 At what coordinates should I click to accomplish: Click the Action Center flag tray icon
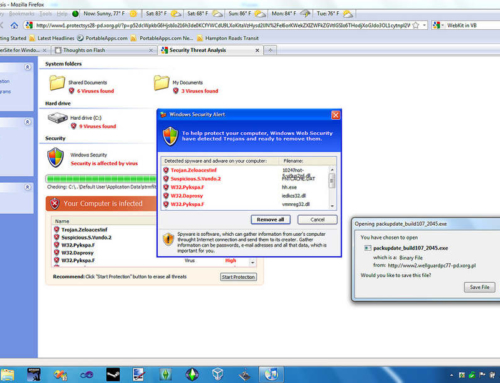click(x=482, y=375)
